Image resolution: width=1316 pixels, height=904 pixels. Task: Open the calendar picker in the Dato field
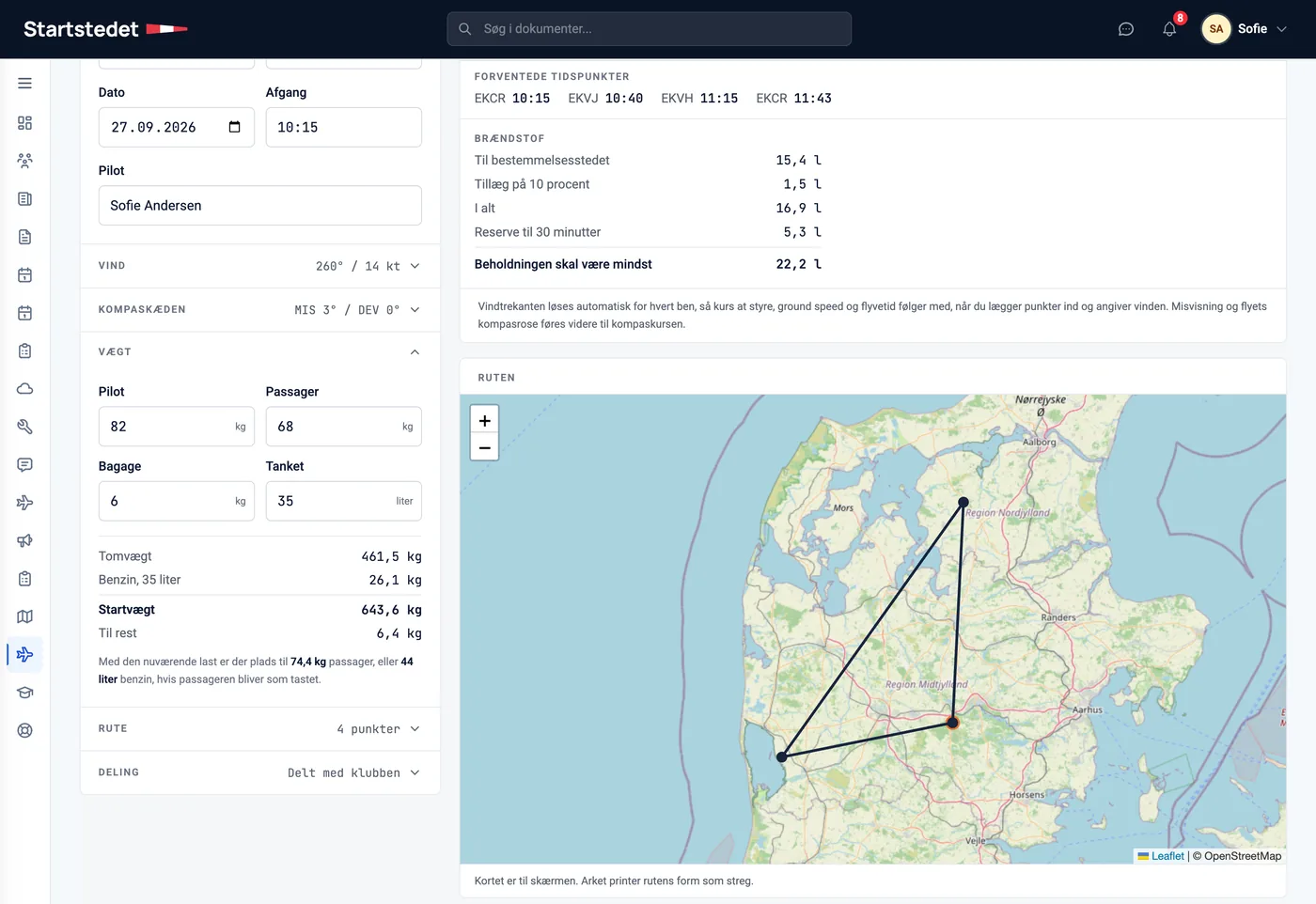235,127
